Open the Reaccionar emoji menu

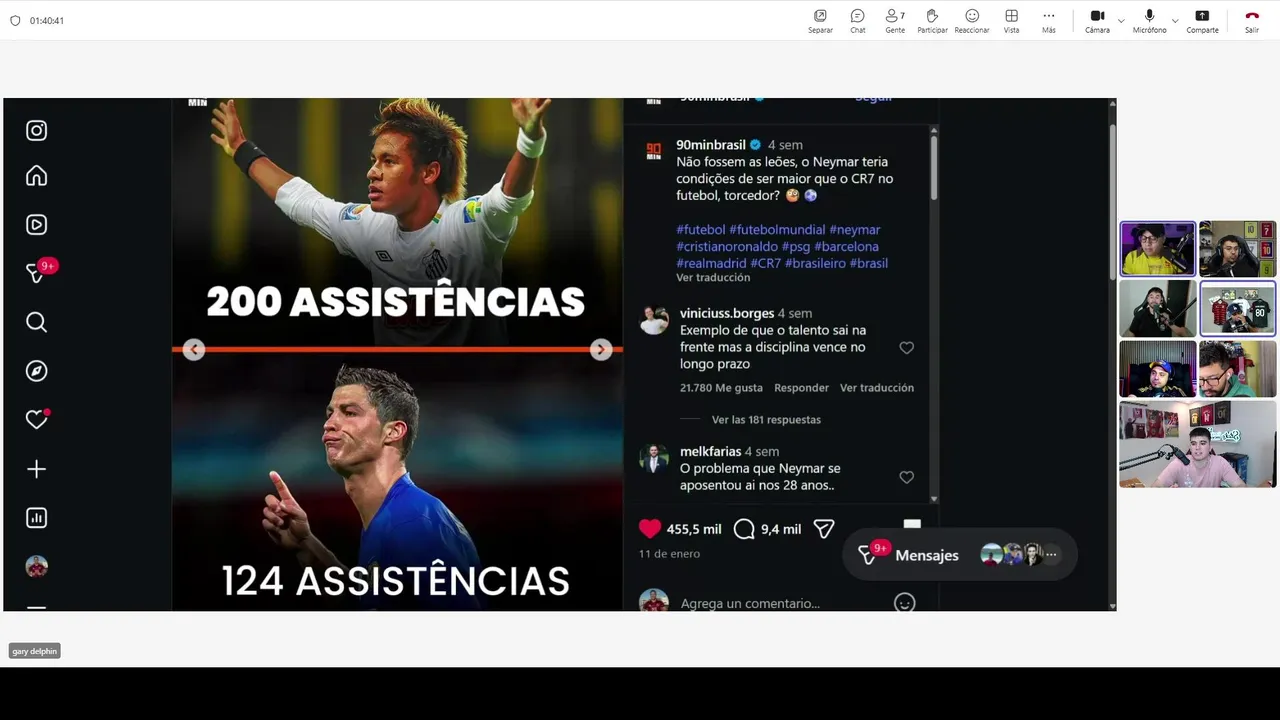point(972,21)
